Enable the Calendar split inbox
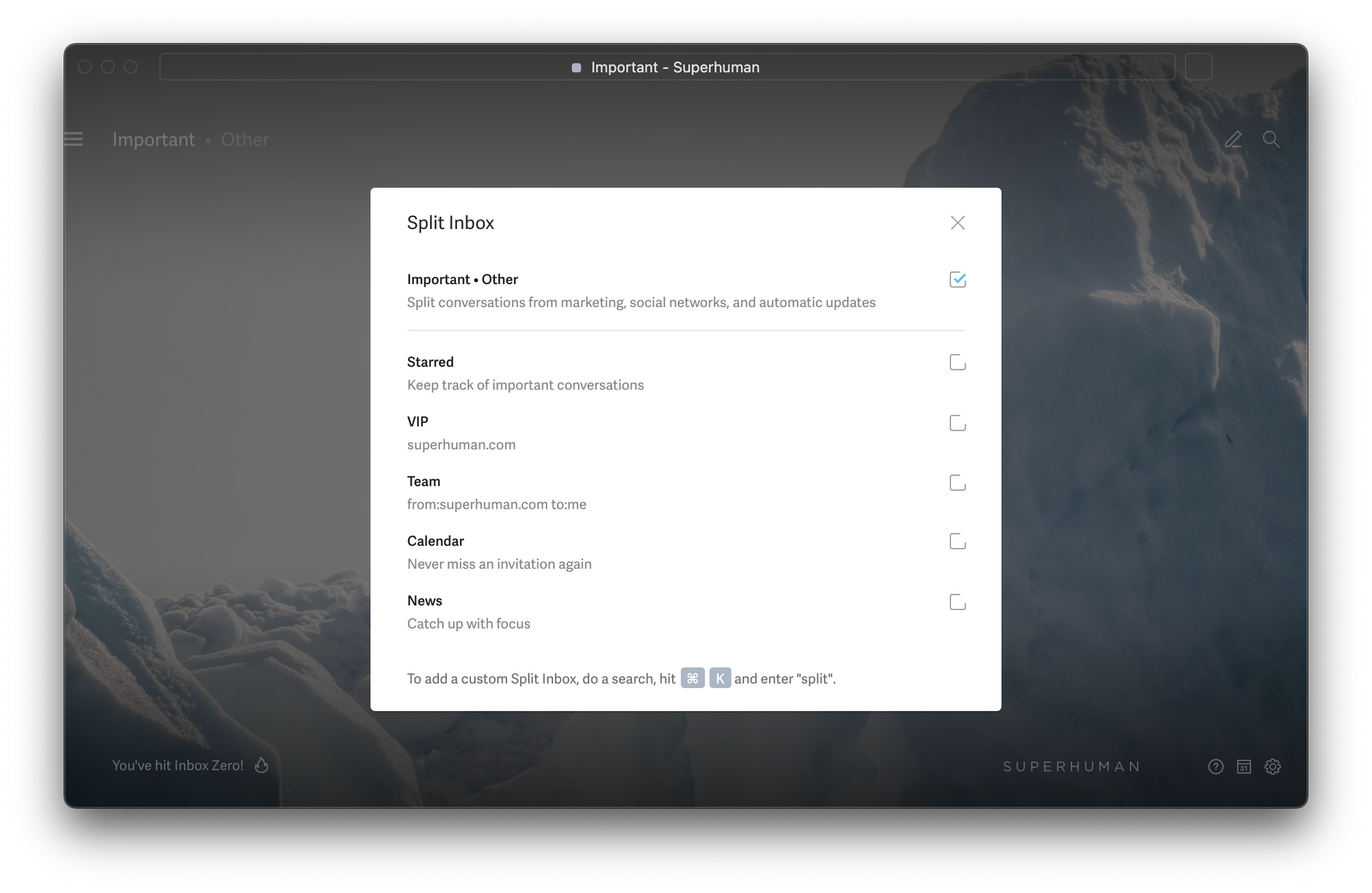The width and height of the screenshot is (1372, 893). 956,541
